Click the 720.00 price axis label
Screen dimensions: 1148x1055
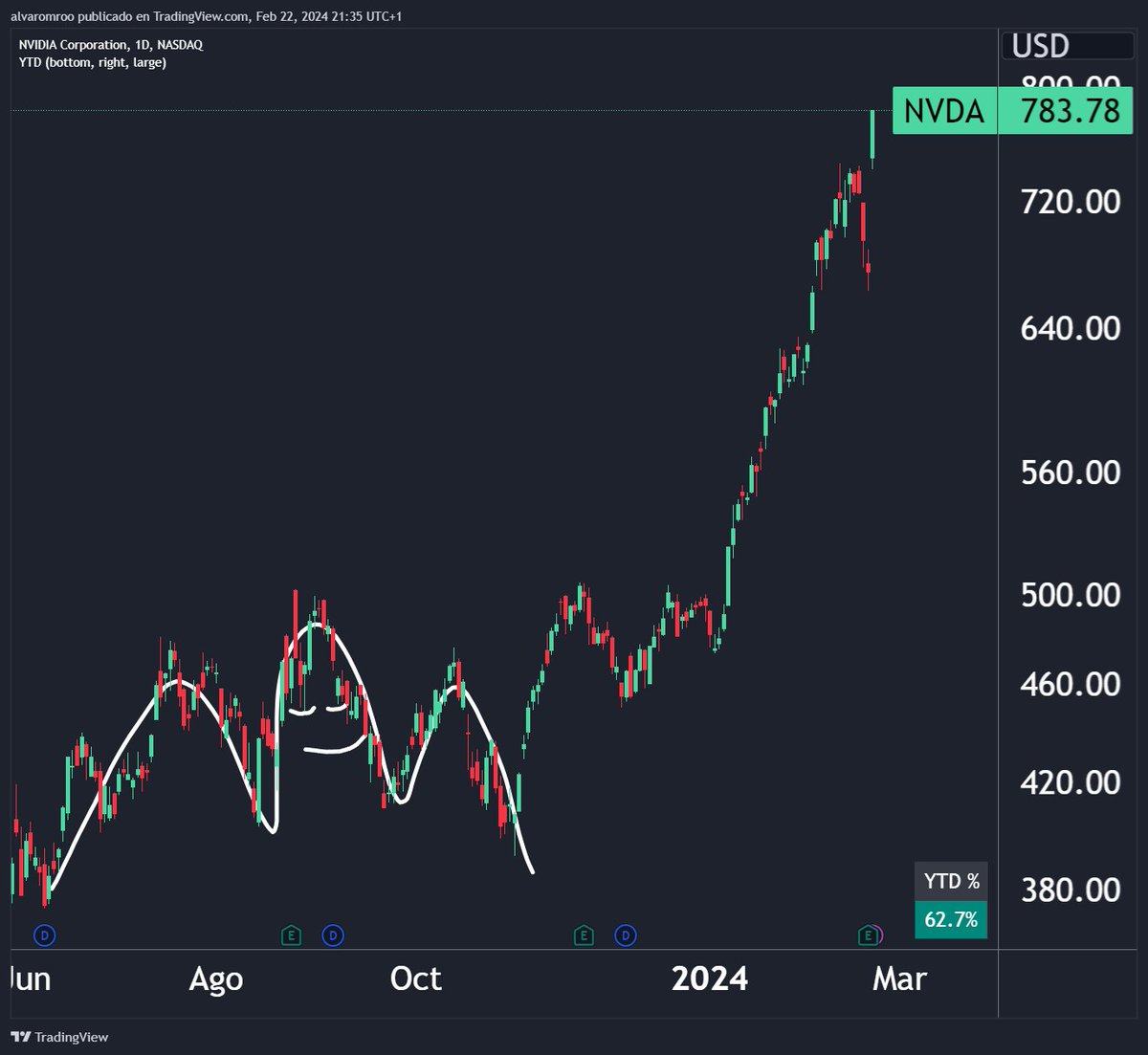(1071, 202)
